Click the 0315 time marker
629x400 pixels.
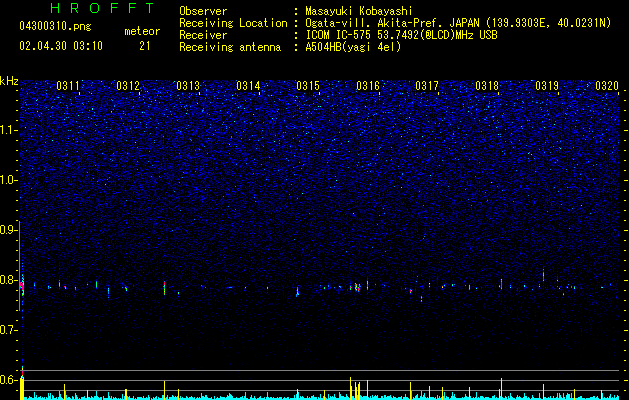pyautogui.click(x=308, y=86)
